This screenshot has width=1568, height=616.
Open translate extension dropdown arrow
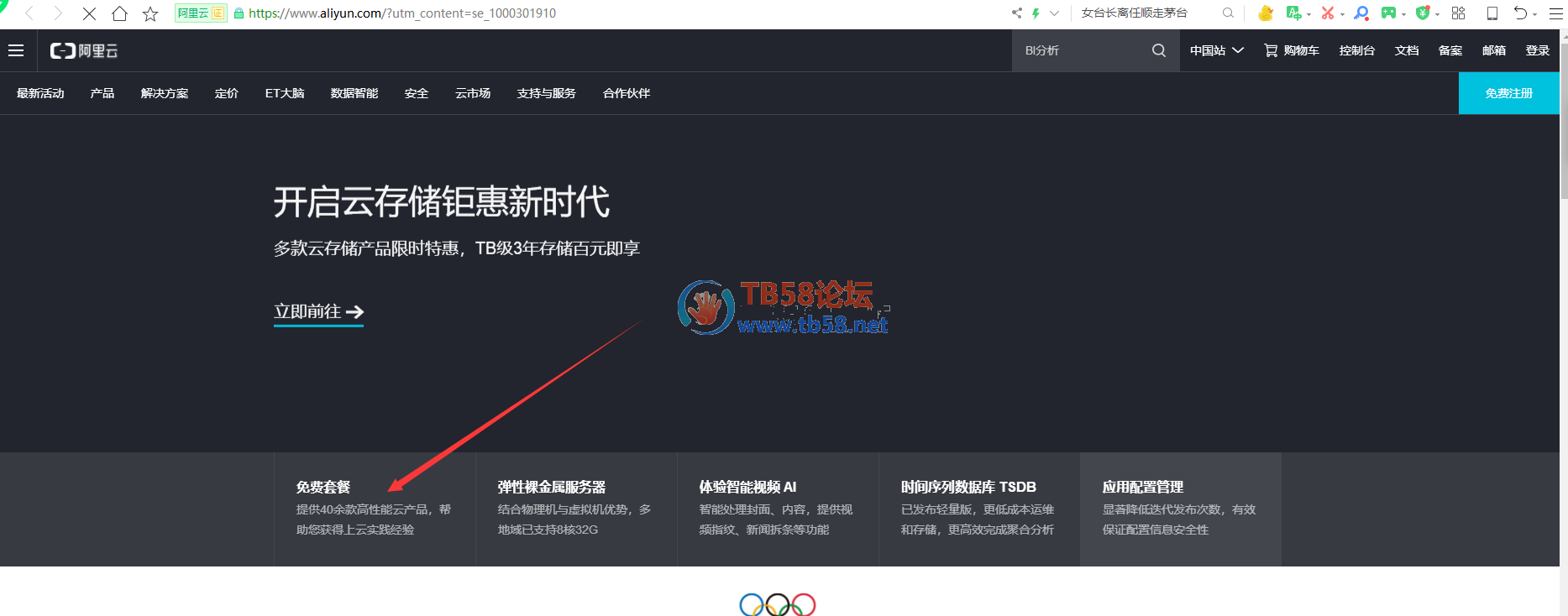[x=1308, y=14]
